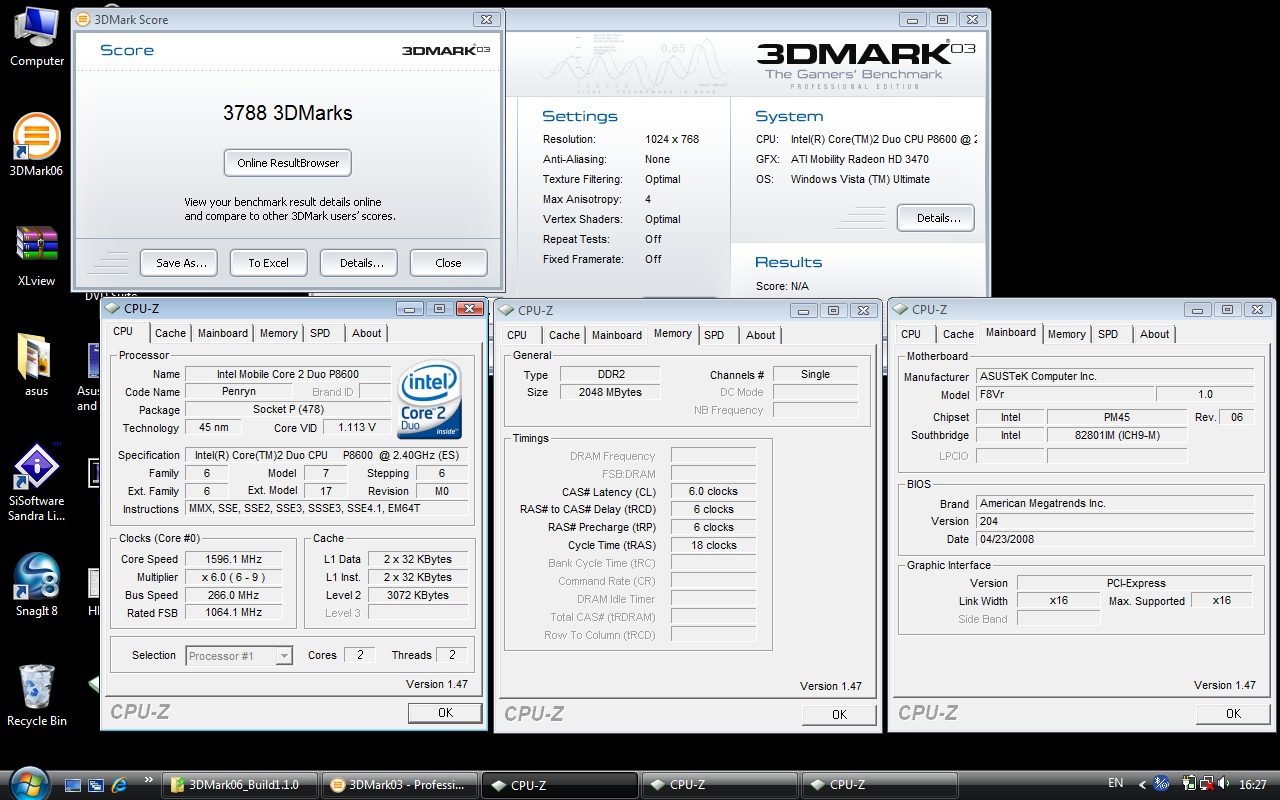
Task: Click the processor Name field in CPU-Z
Action: [x=288, y=374]
